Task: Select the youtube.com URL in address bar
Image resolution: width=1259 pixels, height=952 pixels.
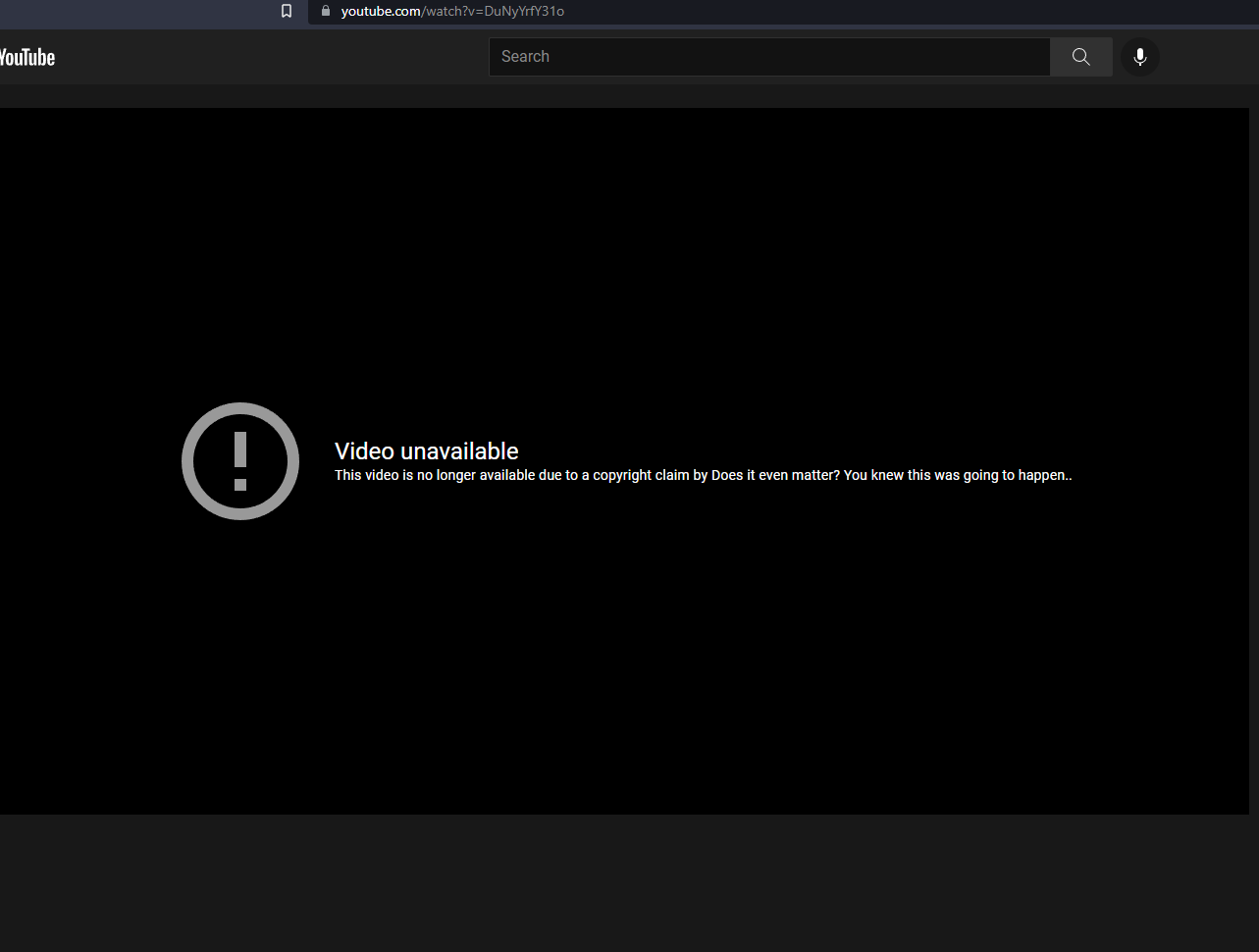Action: tap(452, 11)
